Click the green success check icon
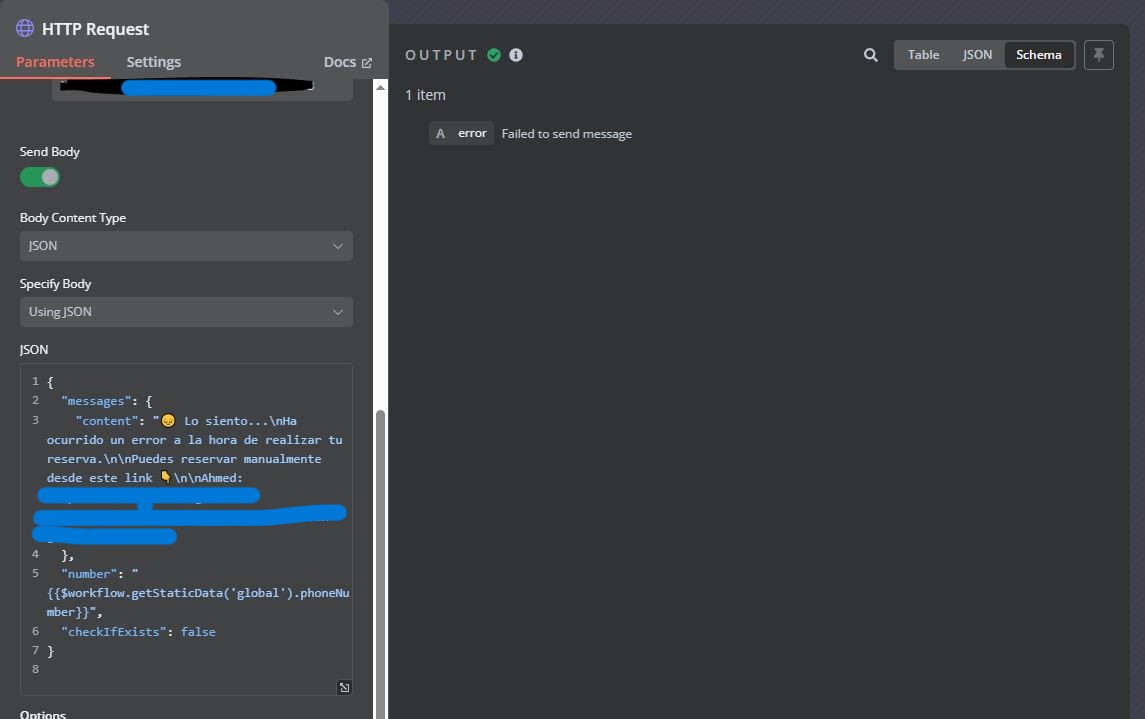The image size is (1145, 719). (x=494, y=55)
